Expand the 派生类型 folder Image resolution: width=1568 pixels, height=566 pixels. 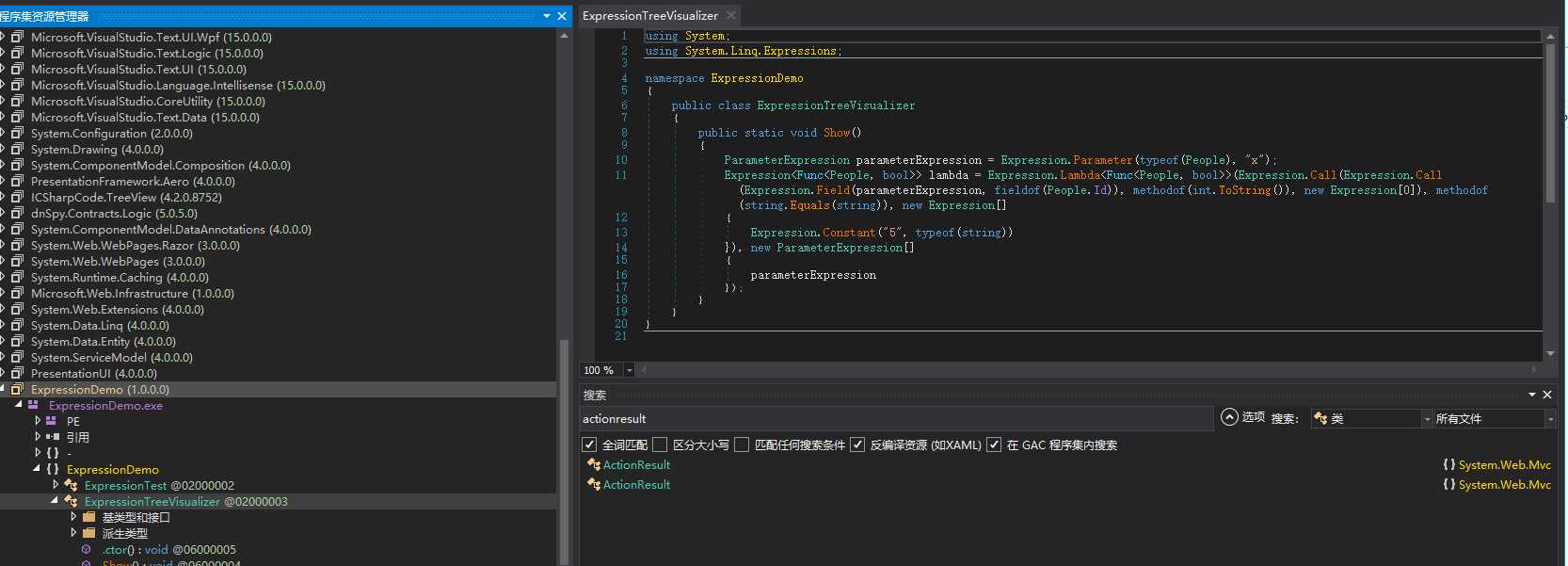(x=73, y=533)
